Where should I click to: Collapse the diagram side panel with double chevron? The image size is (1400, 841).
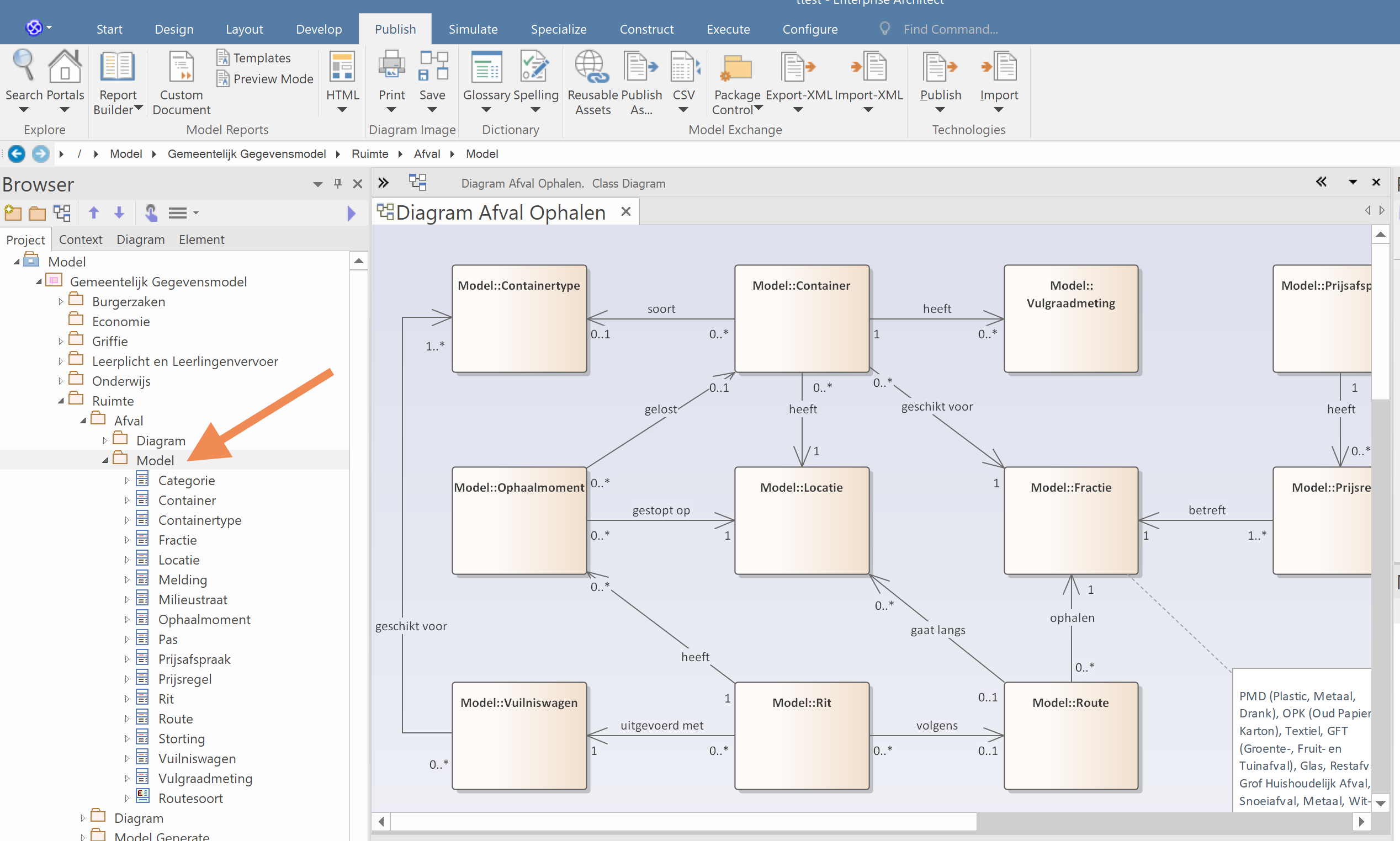pos(1321,182)
